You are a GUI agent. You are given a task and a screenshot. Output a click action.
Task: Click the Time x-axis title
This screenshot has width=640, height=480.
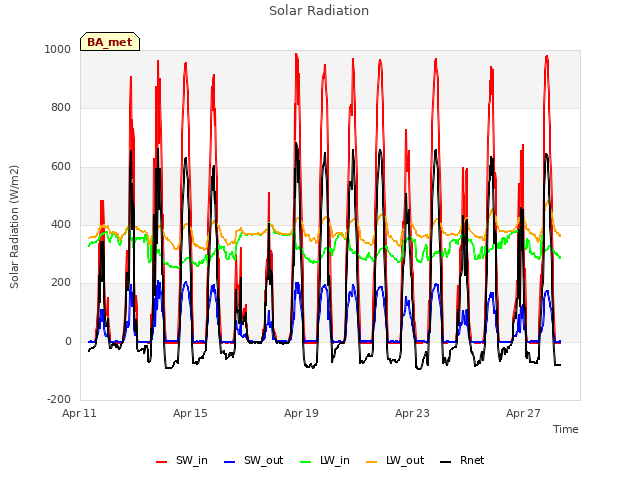click(565, 429)
